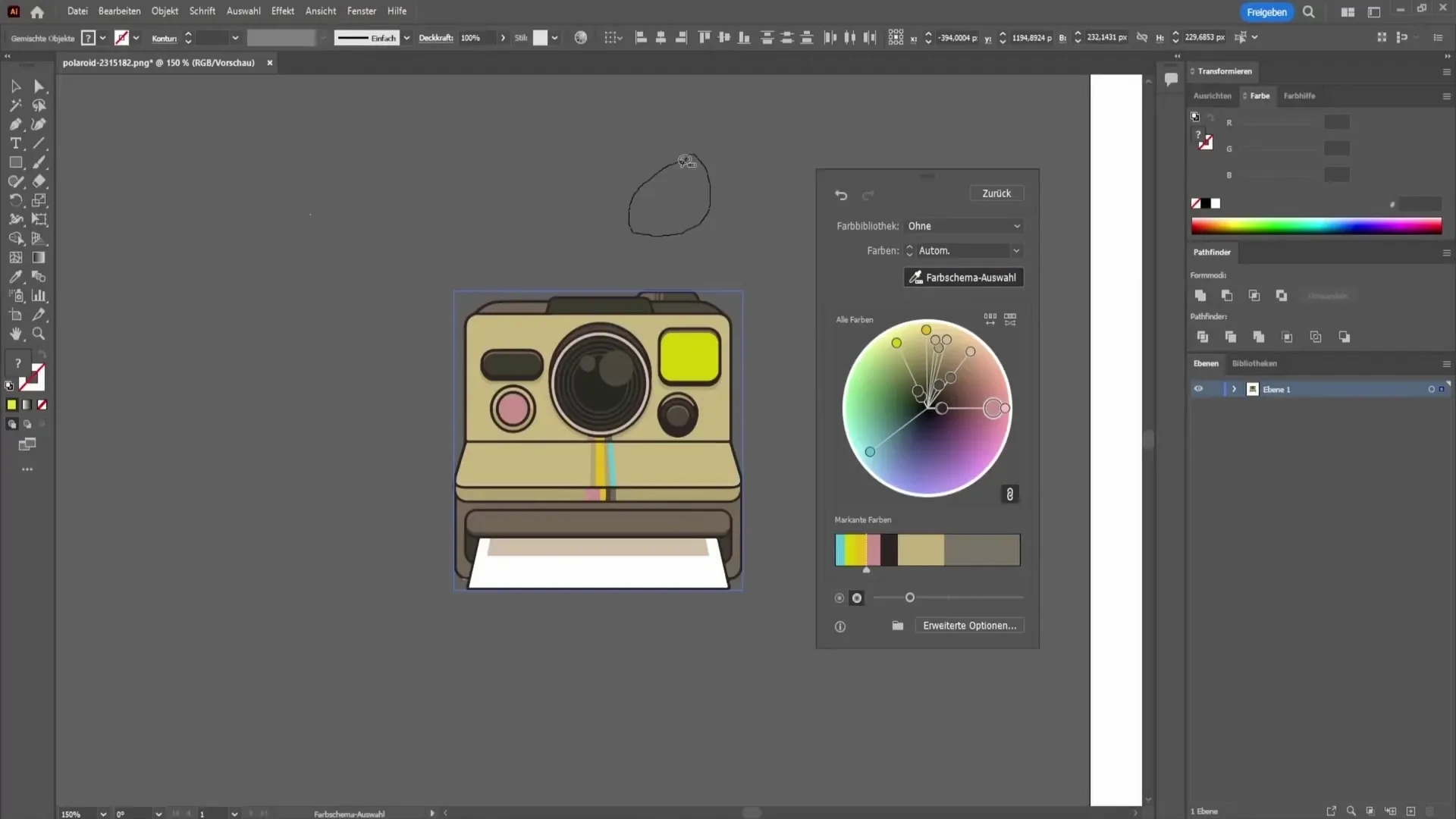Switch to the Farbhilfe tab
Viewport: 1456px width, 819px height.
(1299, 96)
